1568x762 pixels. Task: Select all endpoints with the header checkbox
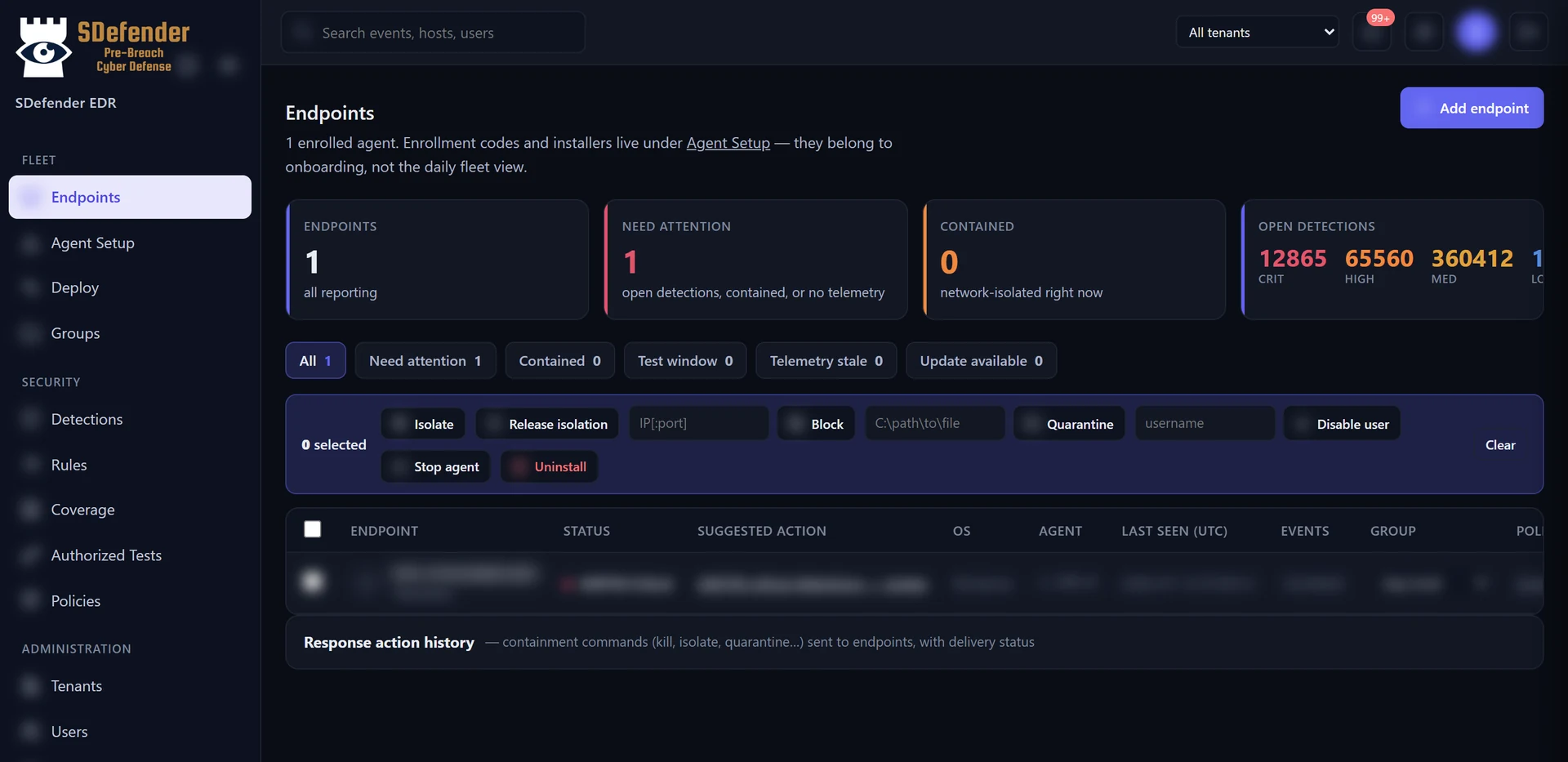[312, 529]
